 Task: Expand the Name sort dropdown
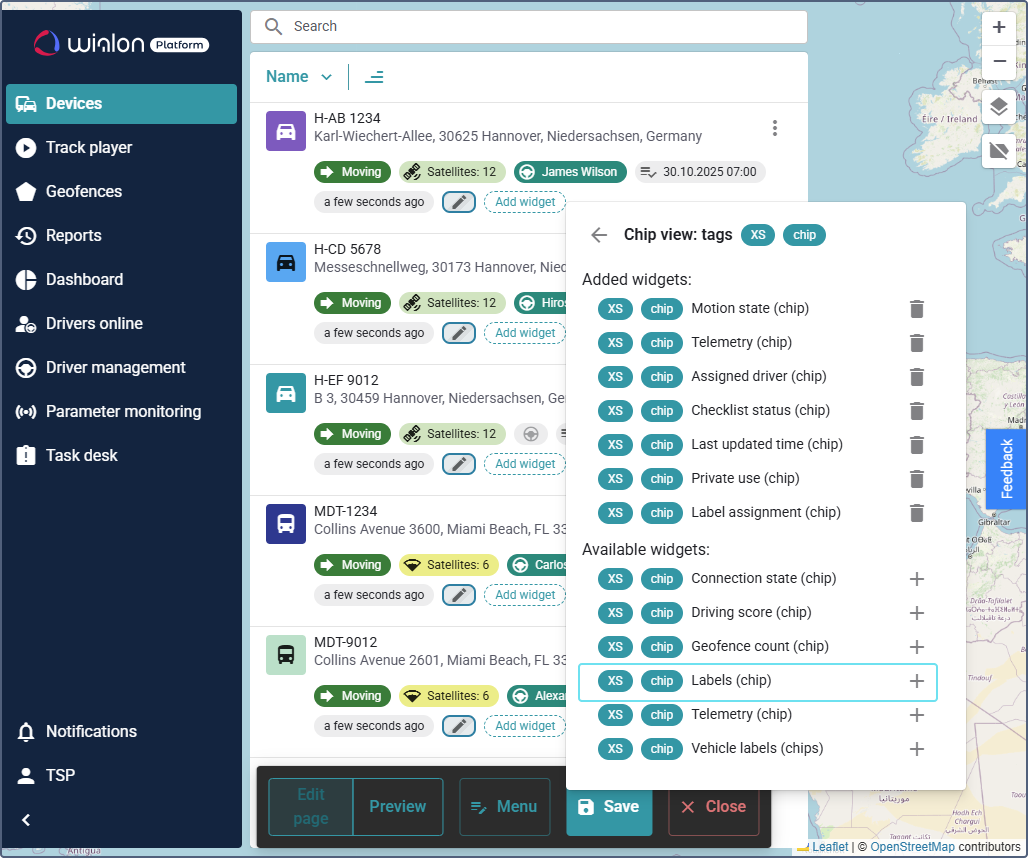pos(299,77)
